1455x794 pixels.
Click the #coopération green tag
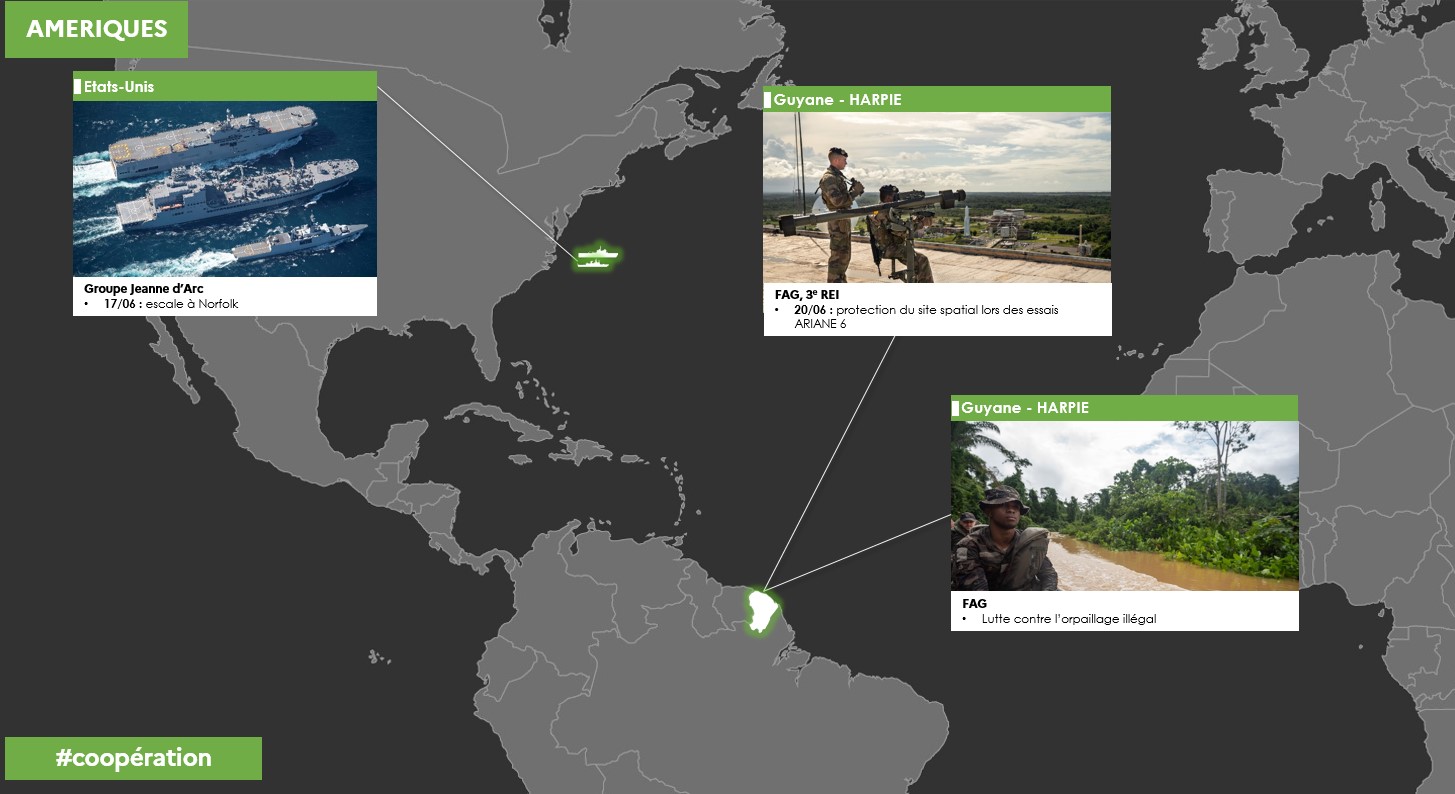point(133,758)
